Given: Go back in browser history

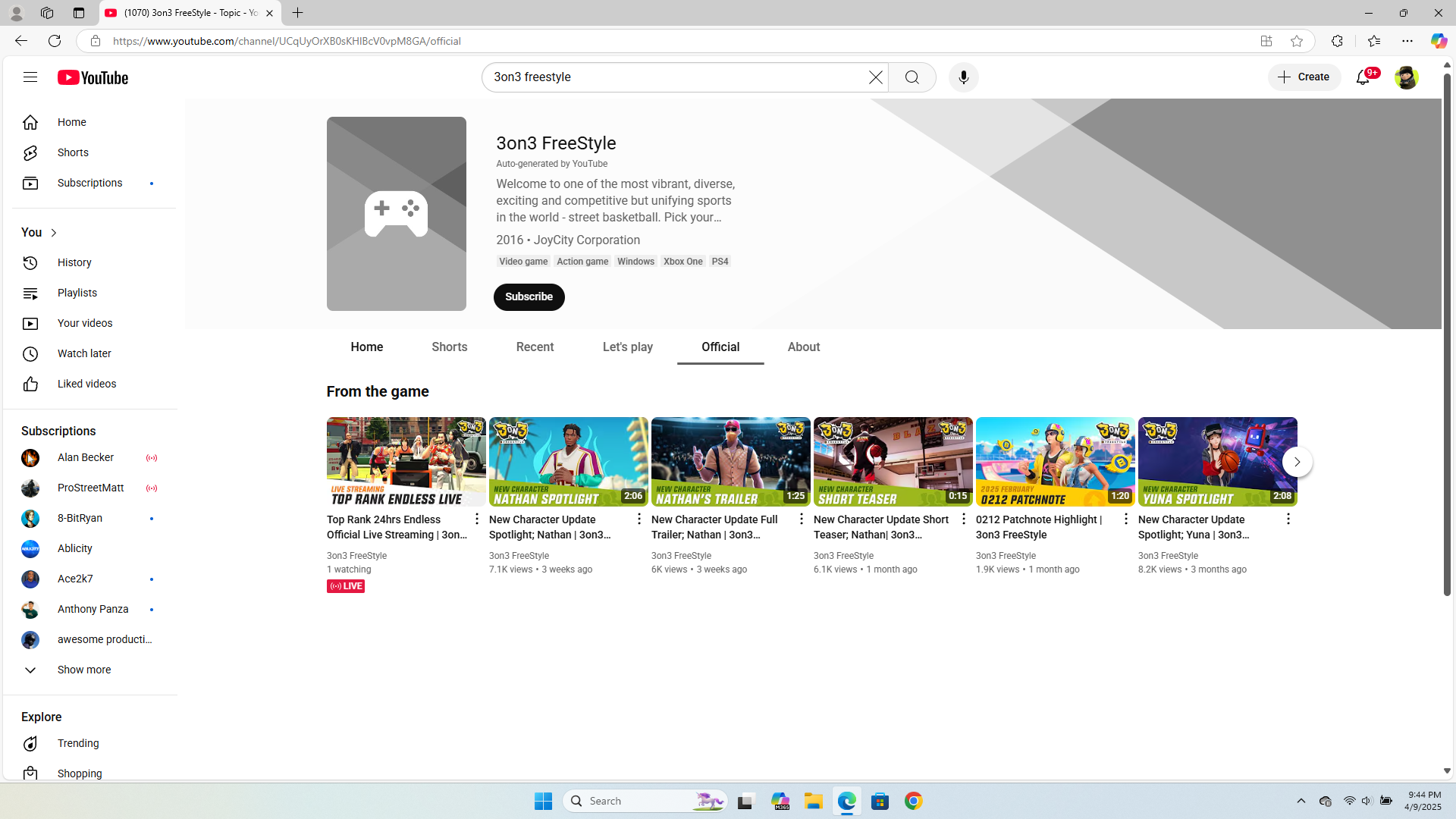Looking at the screenshot, I should (x=21, y=41).
